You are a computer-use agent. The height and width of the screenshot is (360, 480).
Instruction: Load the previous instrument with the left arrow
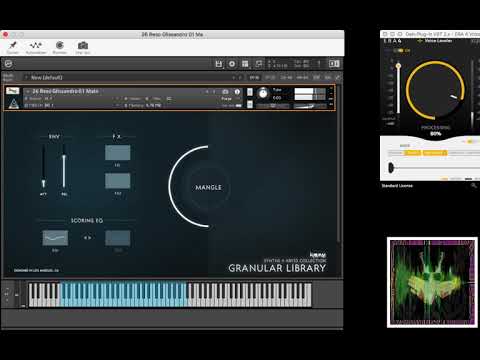207,91
